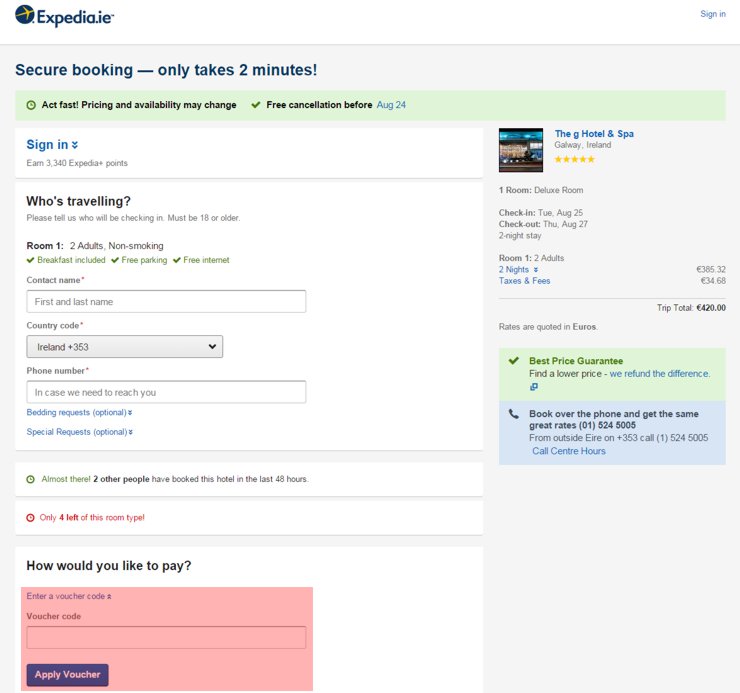Click the Check-in: Tue, Aug 25 text

coord(541,213)
